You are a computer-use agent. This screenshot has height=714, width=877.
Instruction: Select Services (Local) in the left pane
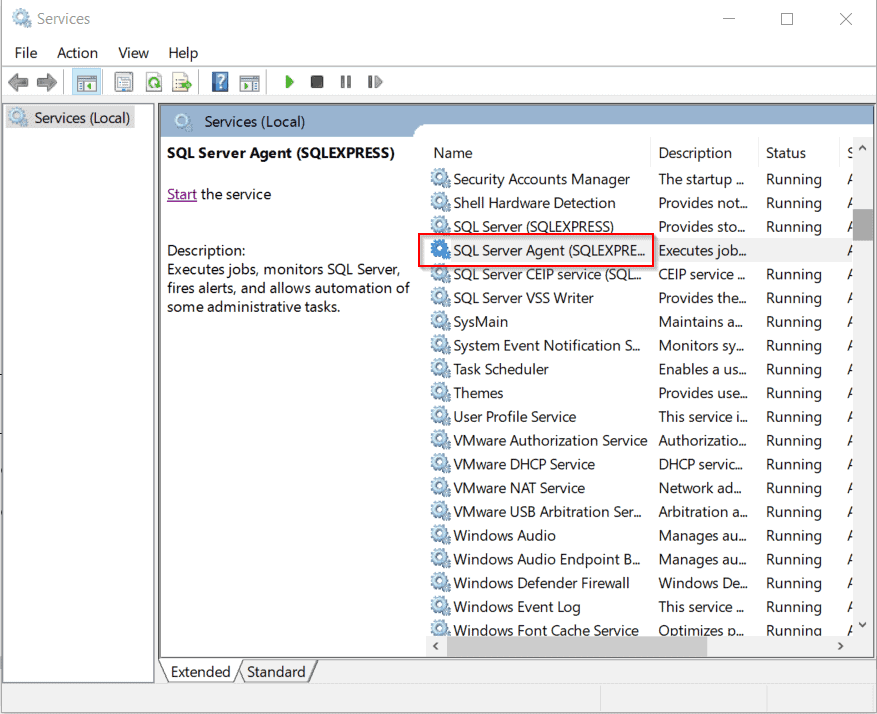point(79,117)
